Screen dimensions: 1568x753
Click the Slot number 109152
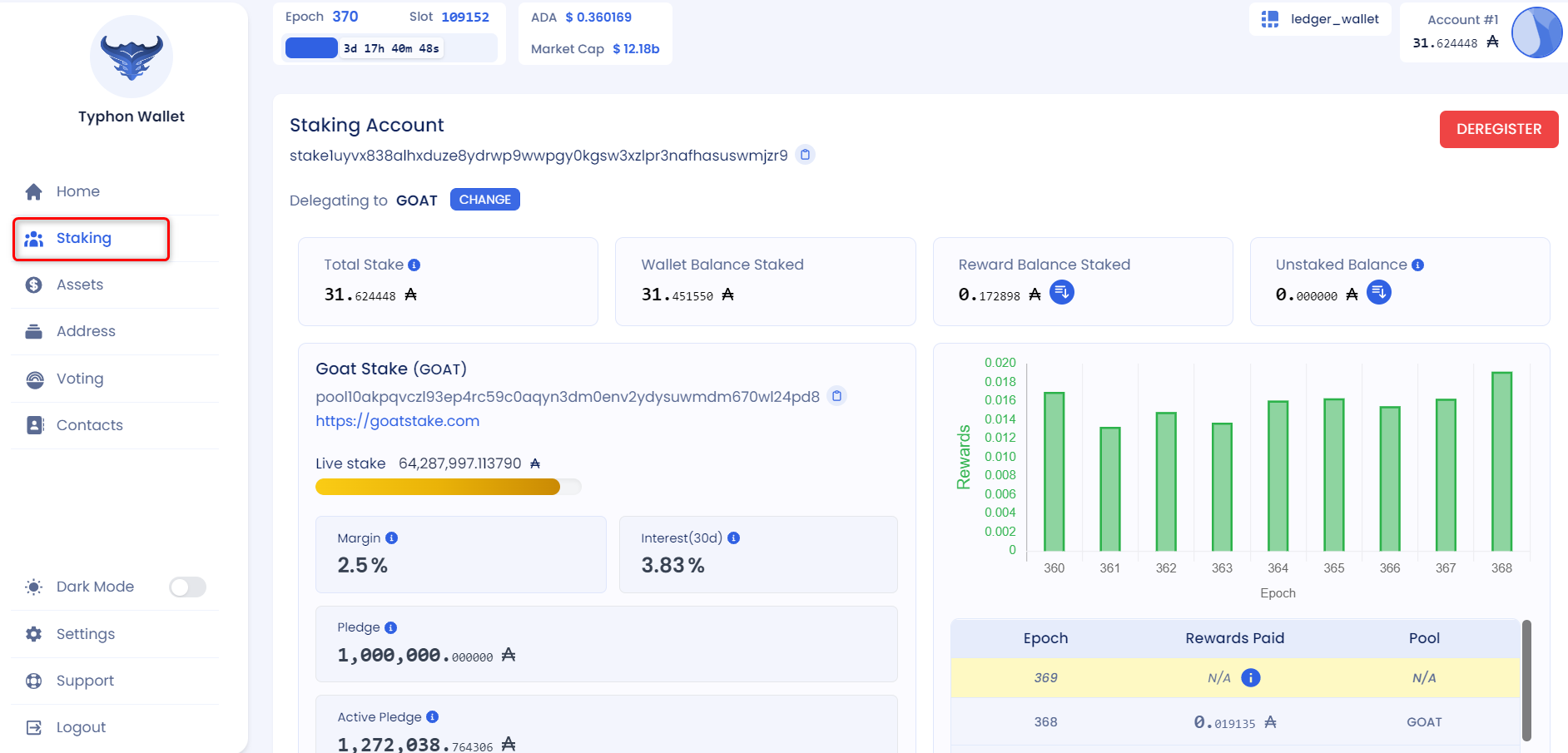click(465, 17)
